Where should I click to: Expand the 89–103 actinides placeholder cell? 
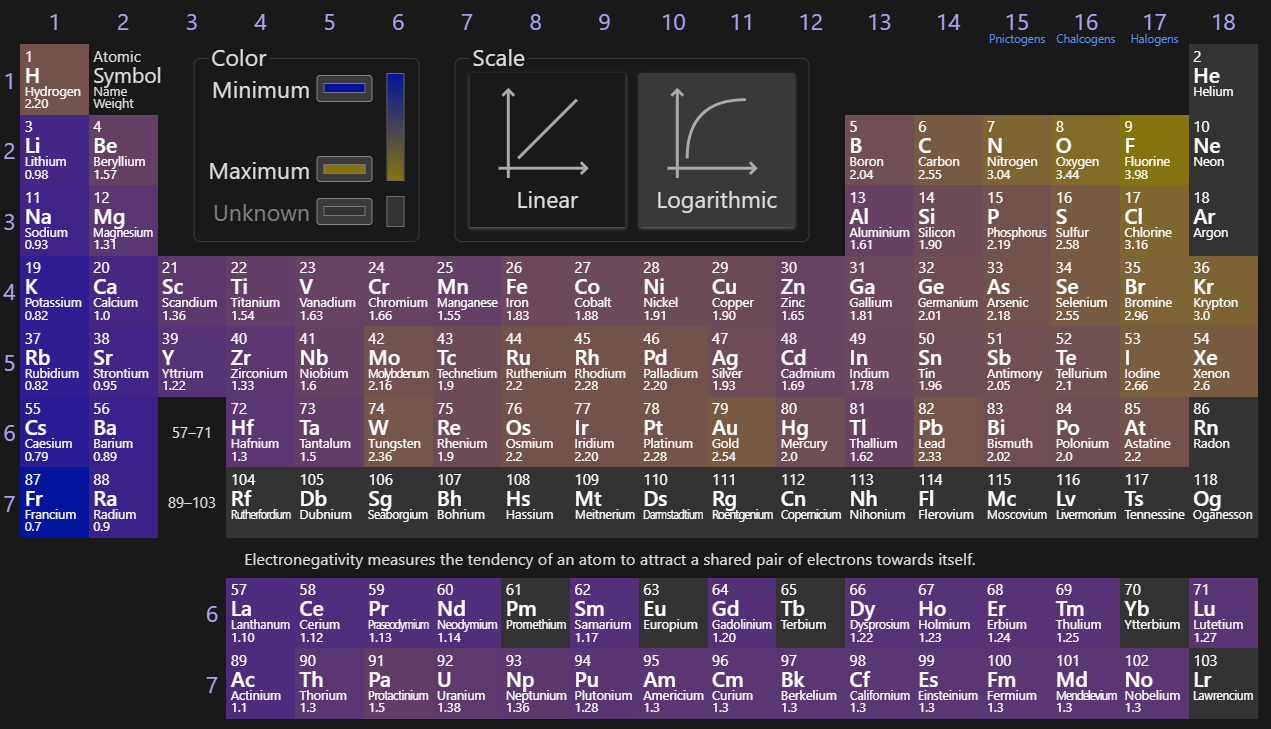[x=192, y=502]
